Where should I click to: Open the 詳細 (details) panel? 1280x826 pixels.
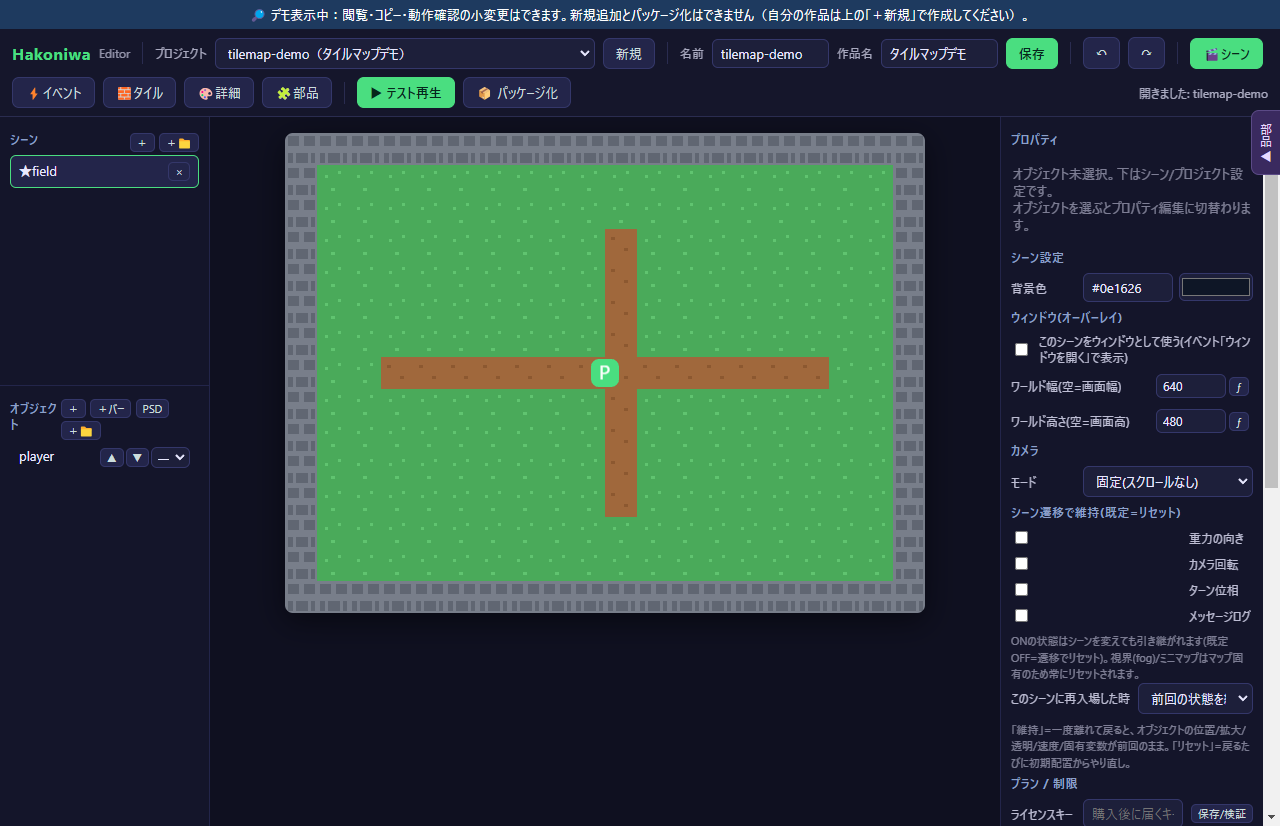tap(219, 93)
